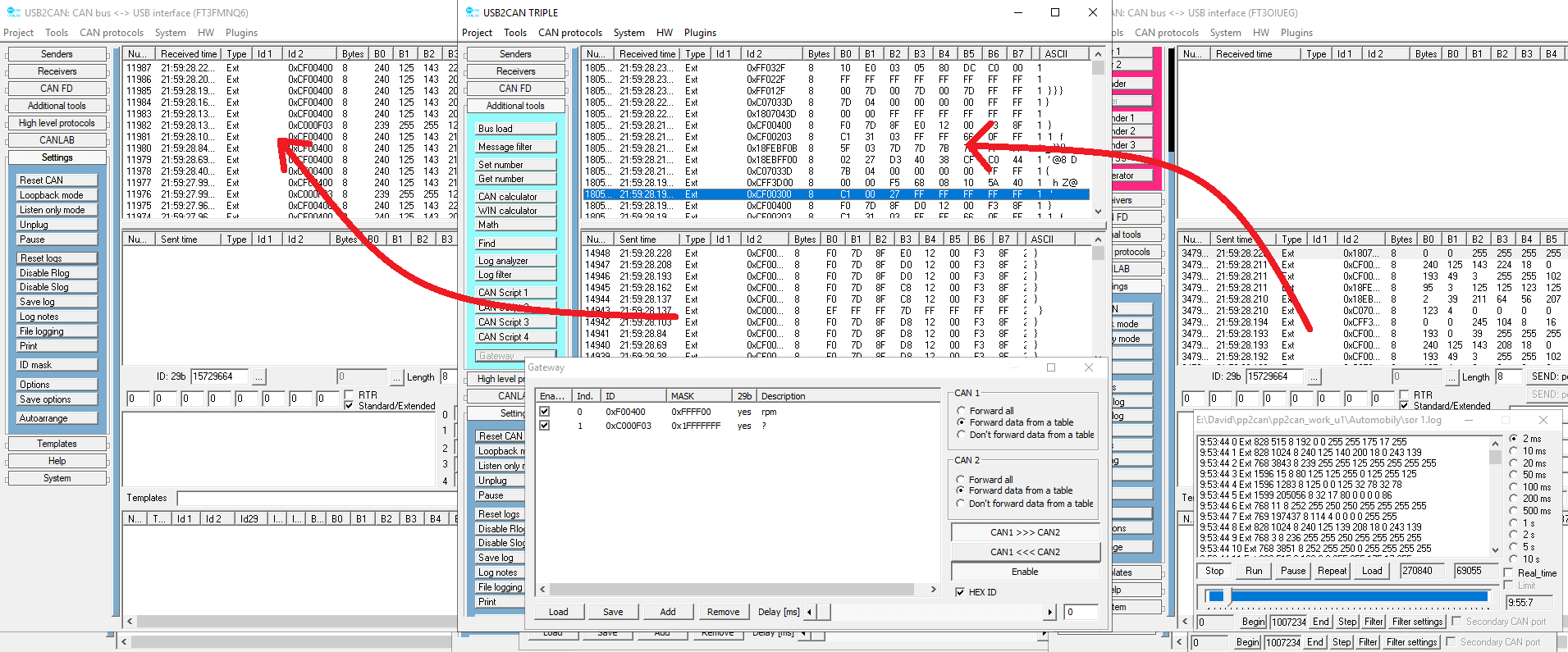This screenshot has height=652, width=1568.
Task: Open Plugins menu in USB2CAN TRIPLE window
Action: (700, 33)
